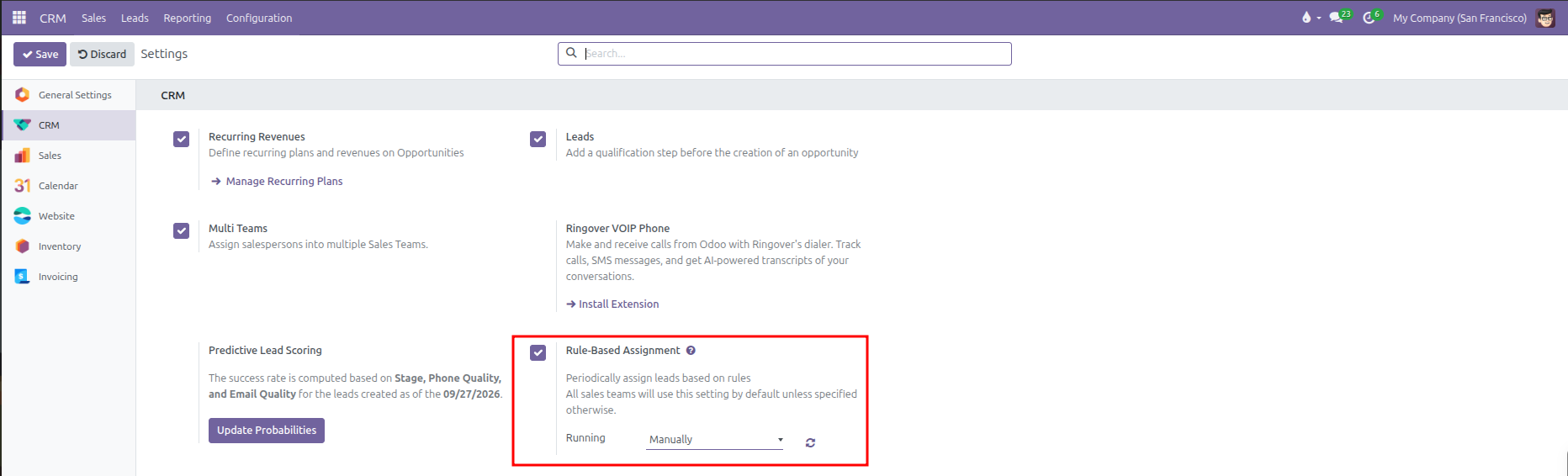This screenshot has height=476, width=1568.
Task: Select the Calendar settings tab label
Action: pyautogui.click(x=58, y=186)
